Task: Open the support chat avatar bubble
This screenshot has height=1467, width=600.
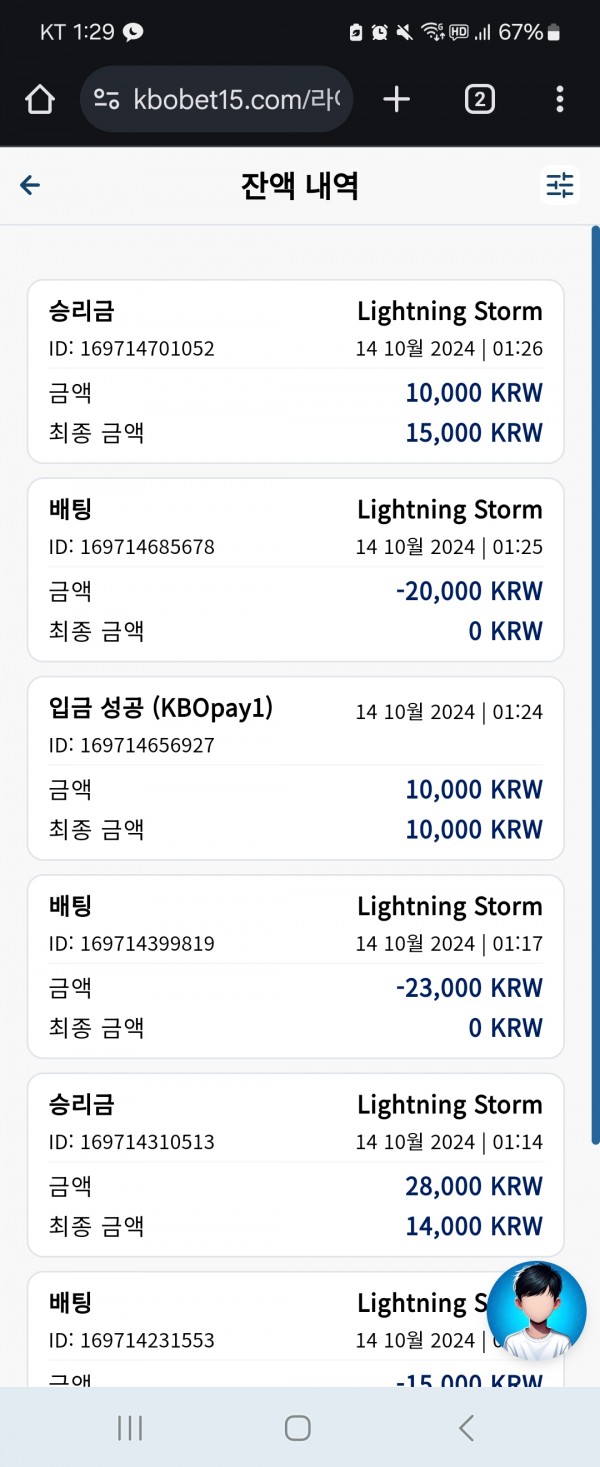Action: [x=537, y=1311]
